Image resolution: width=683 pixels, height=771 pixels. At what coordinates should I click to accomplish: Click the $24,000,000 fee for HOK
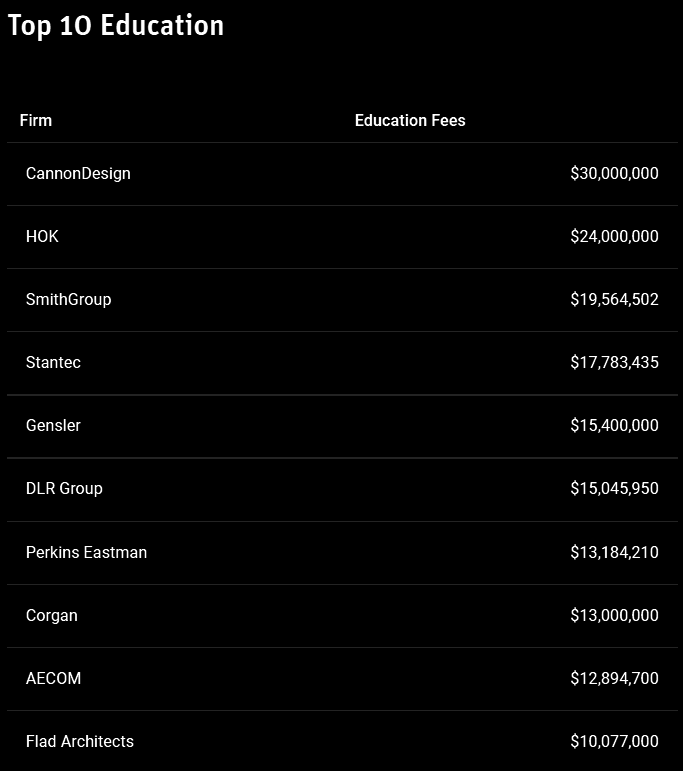(x=614, y=236)
